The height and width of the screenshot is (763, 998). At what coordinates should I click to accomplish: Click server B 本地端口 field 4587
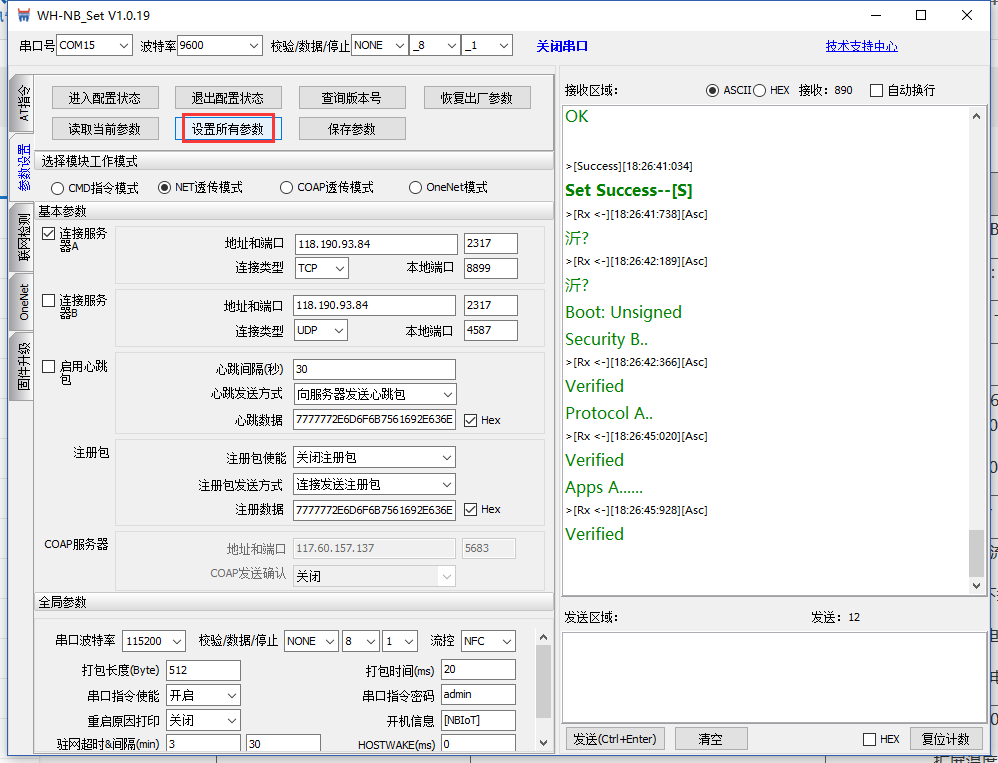(491, 331)
